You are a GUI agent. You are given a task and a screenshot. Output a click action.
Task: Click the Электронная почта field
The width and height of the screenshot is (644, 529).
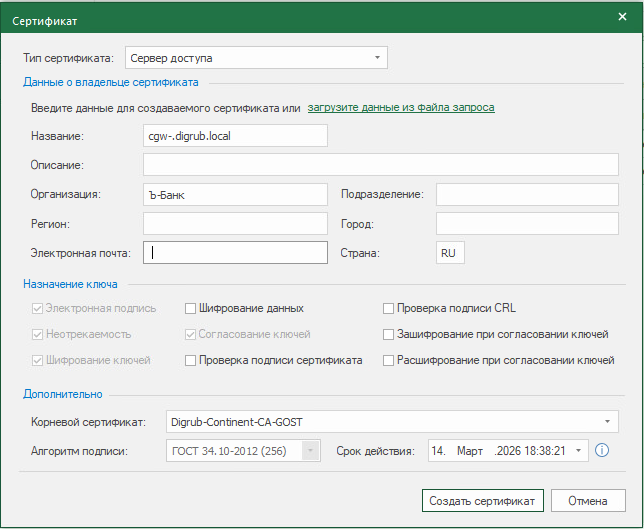(235, 253)
